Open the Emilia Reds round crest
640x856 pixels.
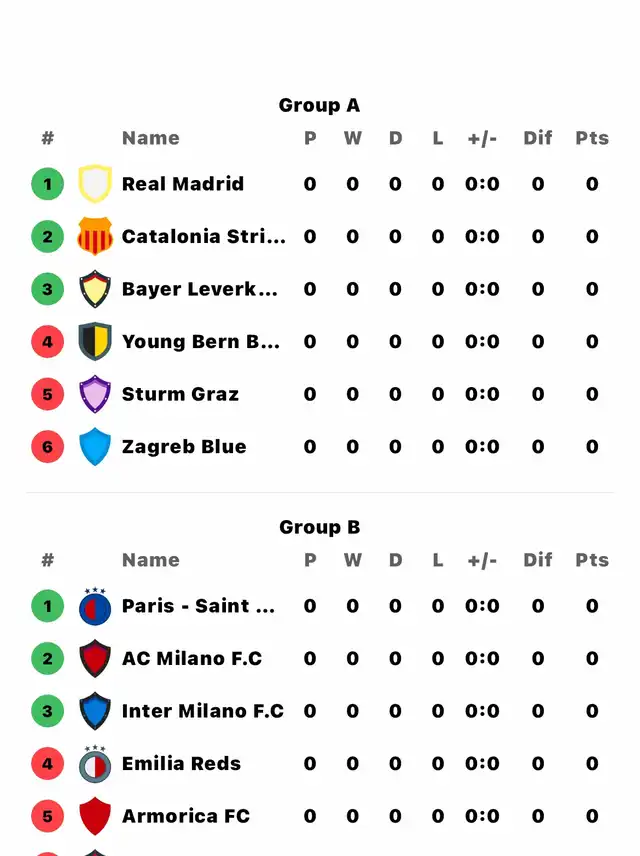95,764
